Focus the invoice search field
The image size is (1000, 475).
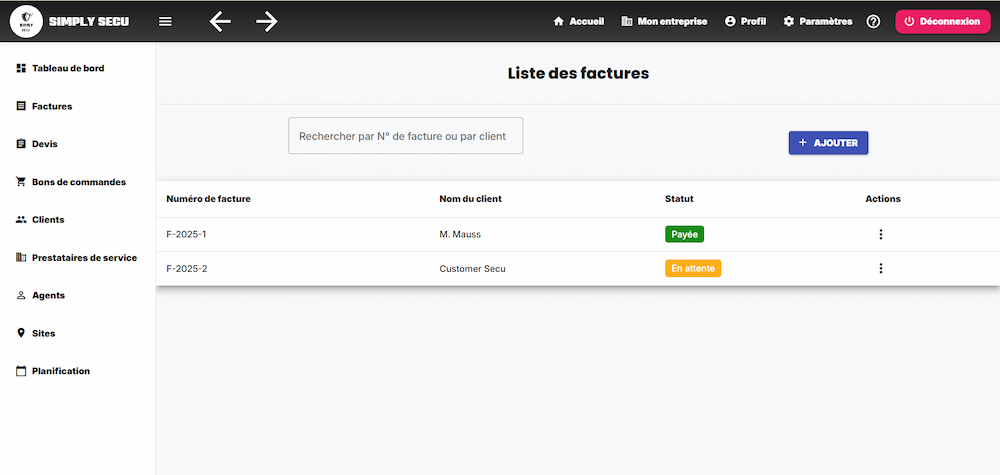coord(405,136)
